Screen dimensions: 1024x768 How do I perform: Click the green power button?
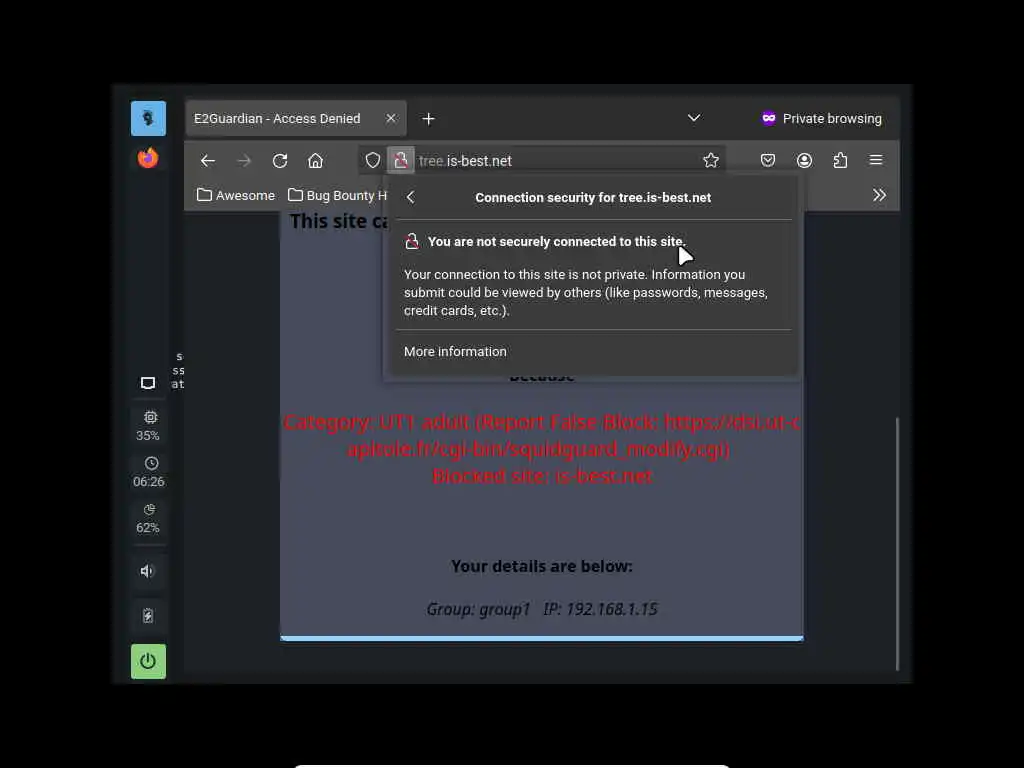pyautogui.click(x=148, y=662)
